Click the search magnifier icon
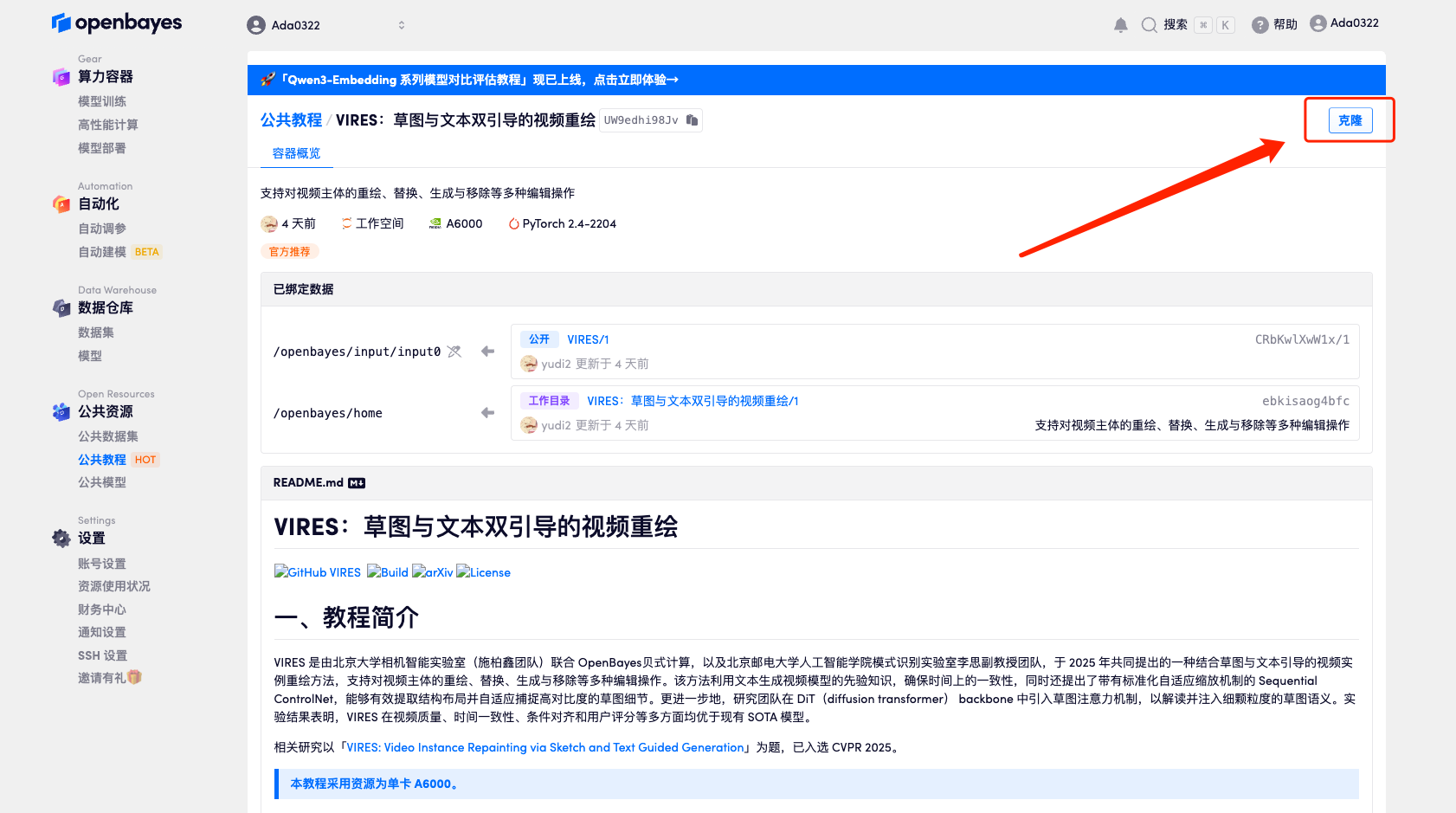Image resolution: width=1456 pixels, height=813 pixels. click(x=1149, y=25)
